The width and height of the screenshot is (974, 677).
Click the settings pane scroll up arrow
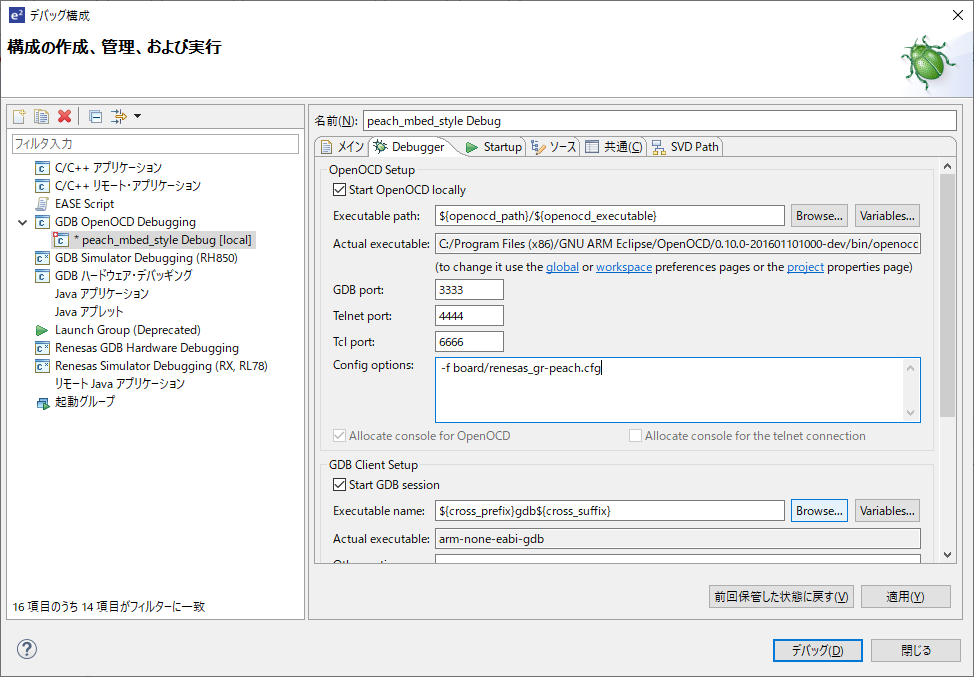click(947, 166)
